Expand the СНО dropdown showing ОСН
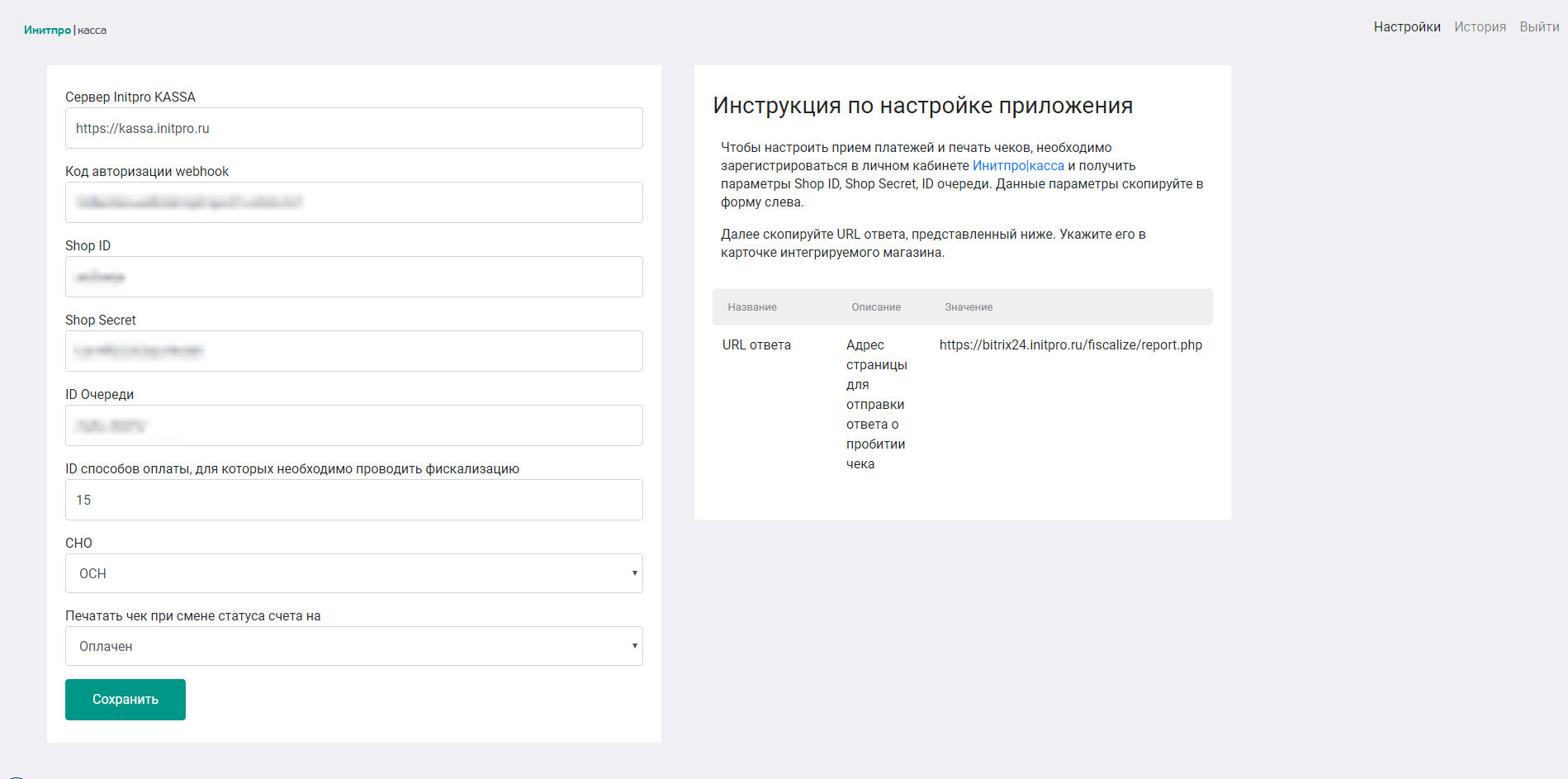The height and width of the screenshot is (779, 1568). point(353,573)
